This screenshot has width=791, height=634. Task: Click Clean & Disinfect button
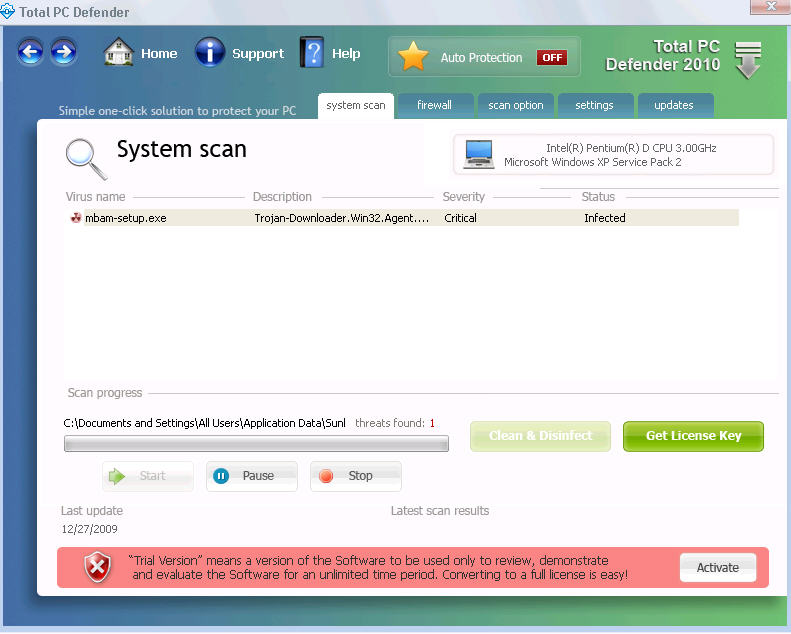coord(540,436)
